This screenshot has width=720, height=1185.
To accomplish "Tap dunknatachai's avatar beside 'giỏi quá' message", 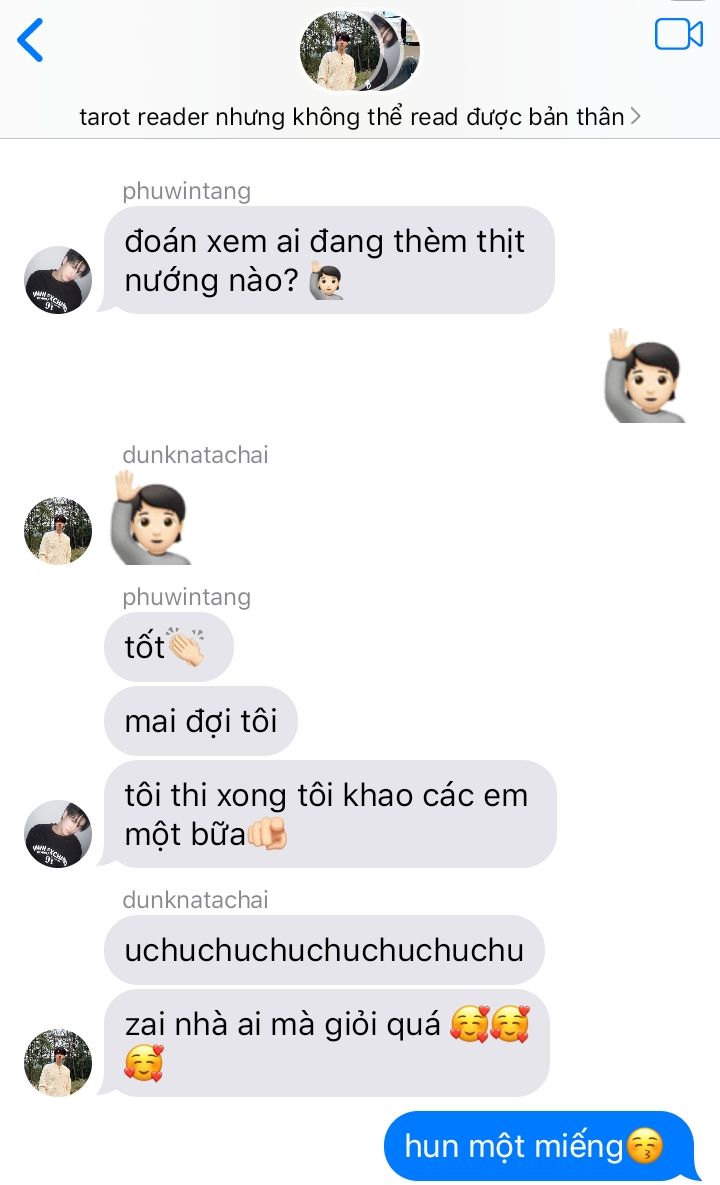I will point(58,1063).
